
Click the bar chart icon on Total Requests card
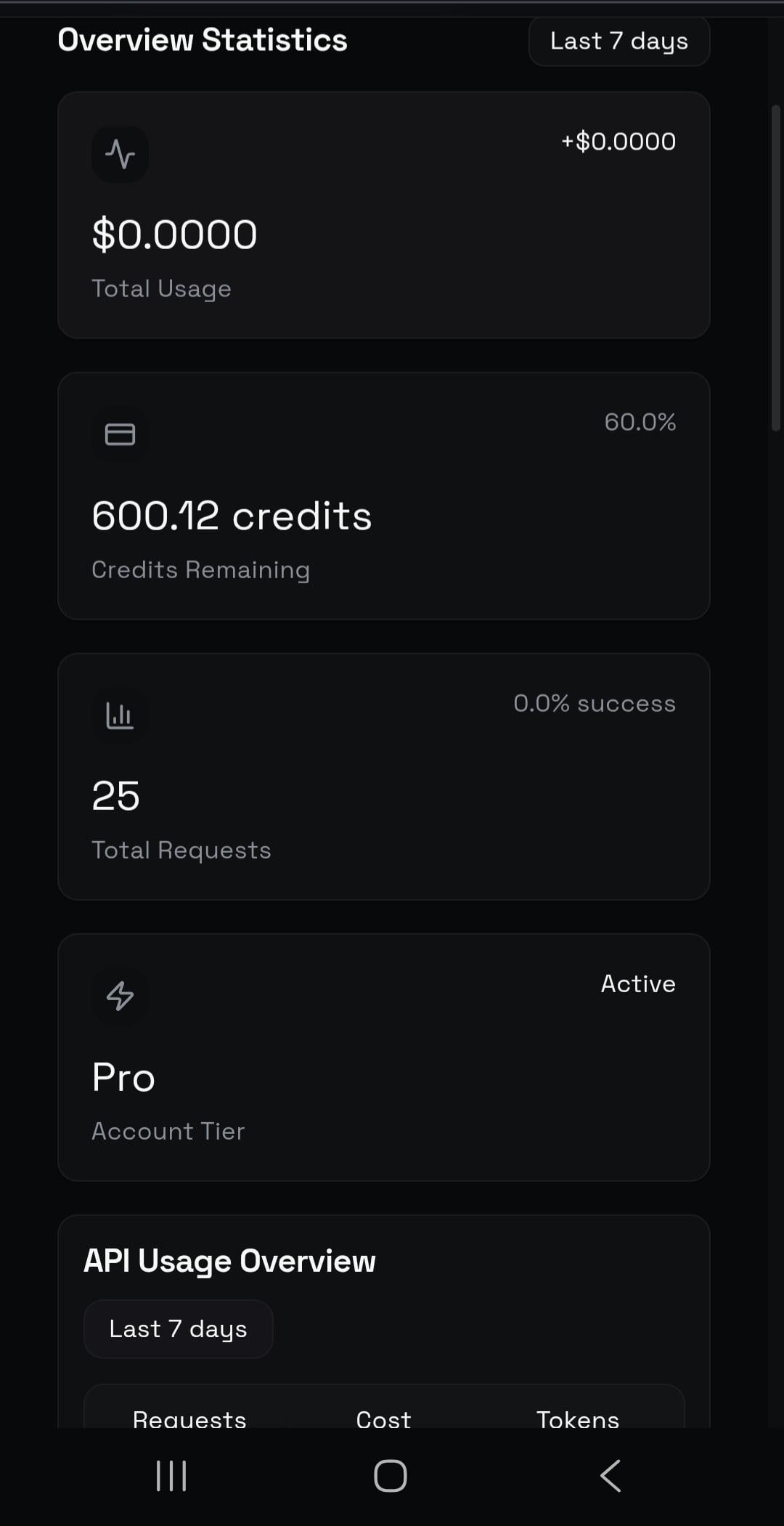click(x=120, y=715)
